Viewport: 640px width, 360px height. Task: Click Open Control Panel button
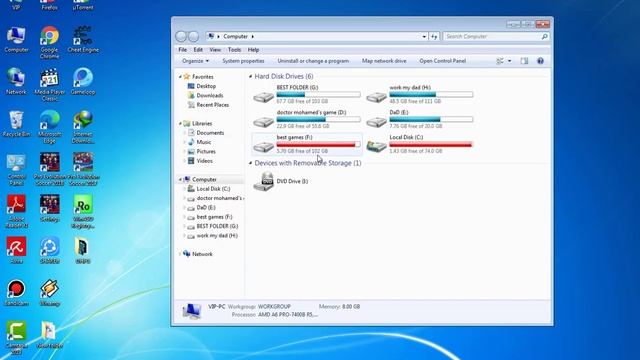point(442,61)
